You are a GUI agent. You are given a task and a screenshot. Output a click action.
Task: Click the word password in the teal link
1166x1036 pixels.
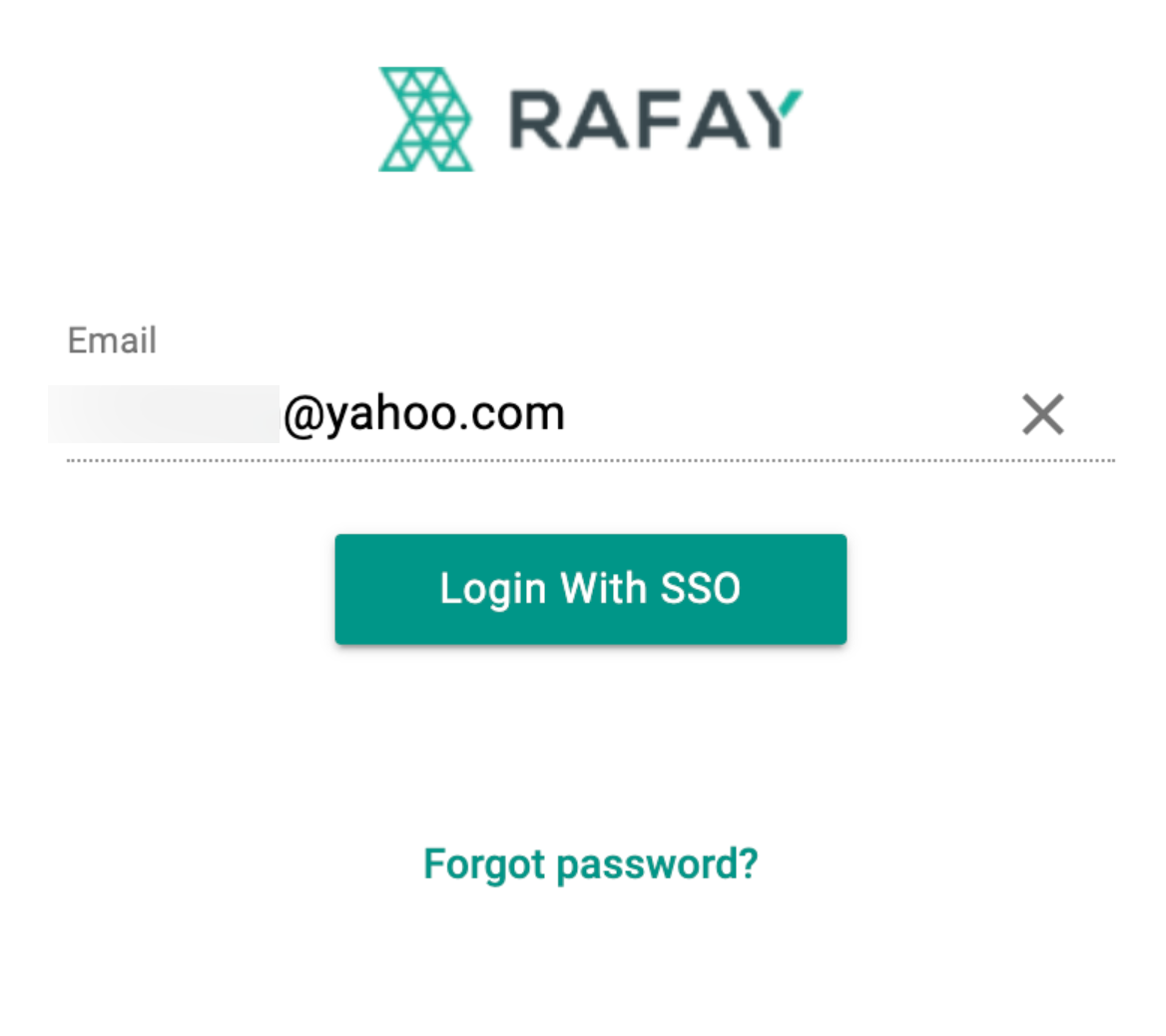(646, 865)
